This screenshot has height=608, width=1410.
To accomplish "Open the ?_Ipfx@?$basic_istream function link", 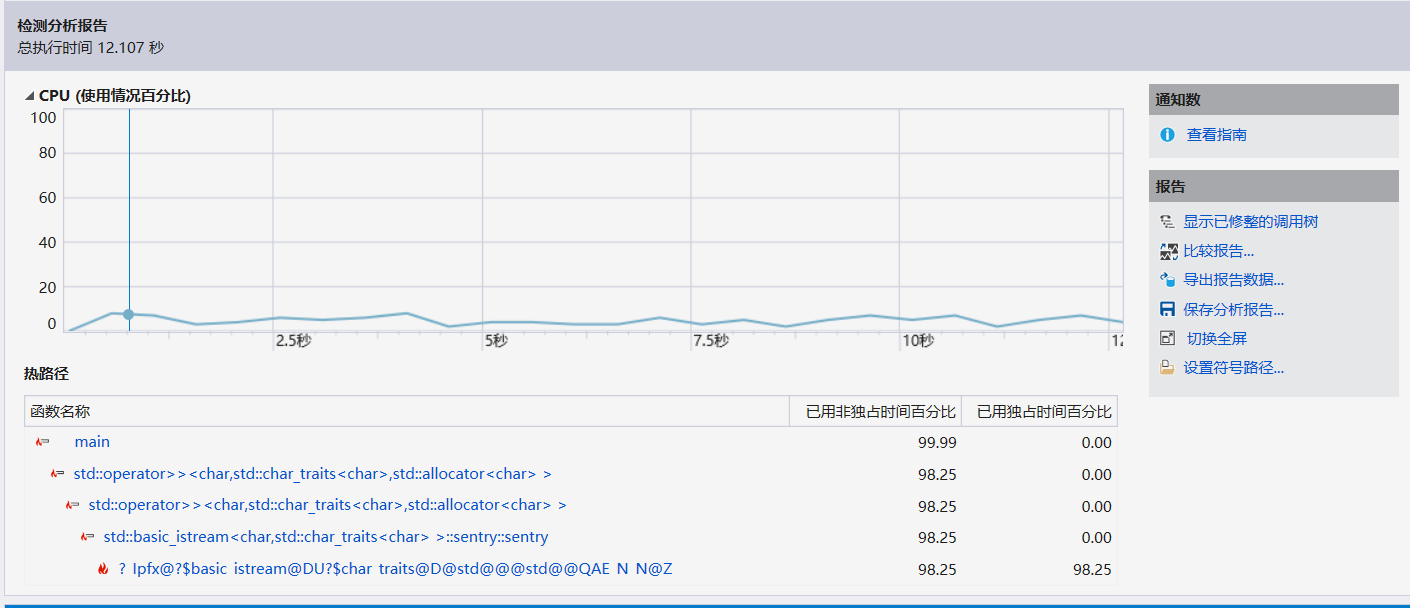I will tap(395, 569).
